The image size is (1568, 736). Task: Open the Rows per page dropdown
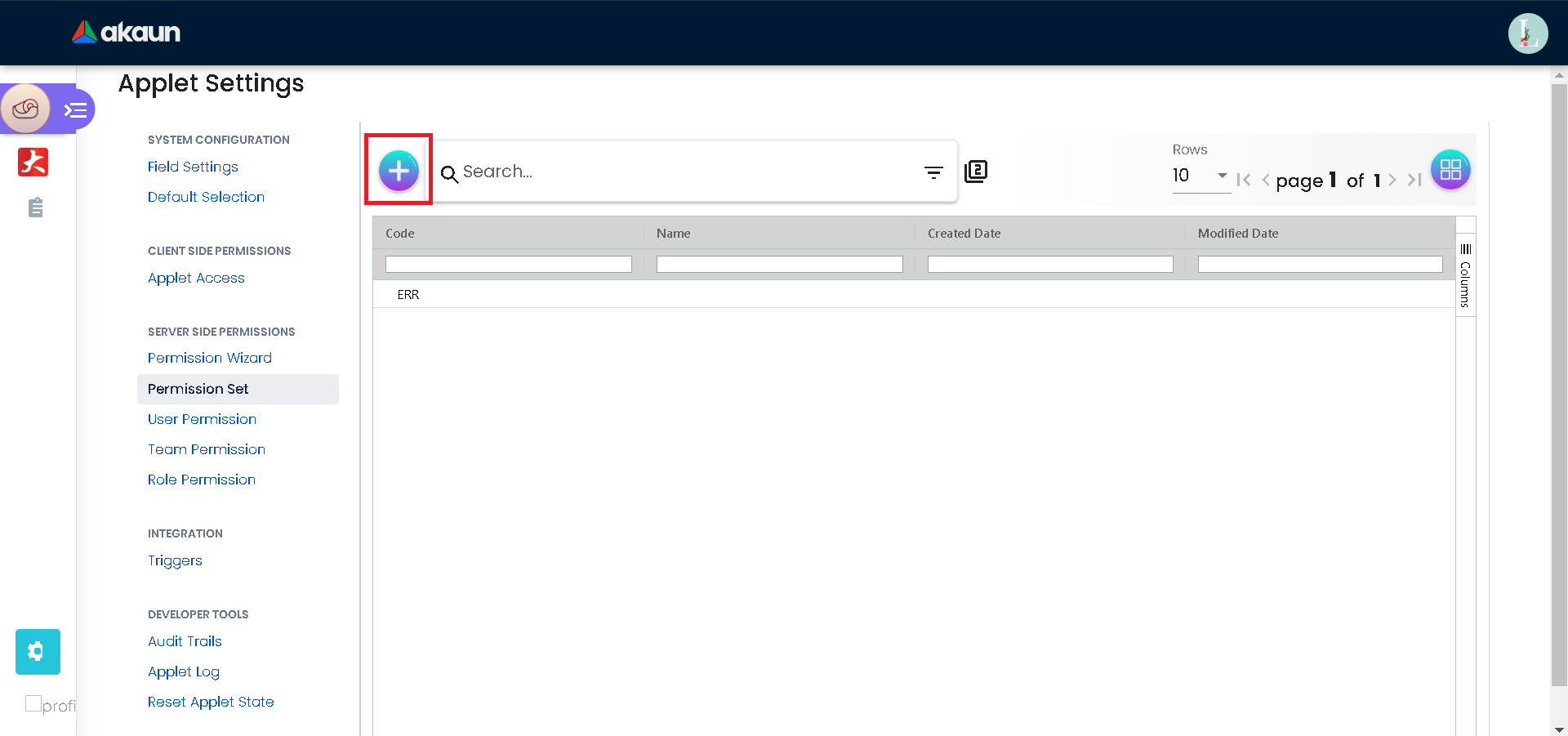(1200, 176)
